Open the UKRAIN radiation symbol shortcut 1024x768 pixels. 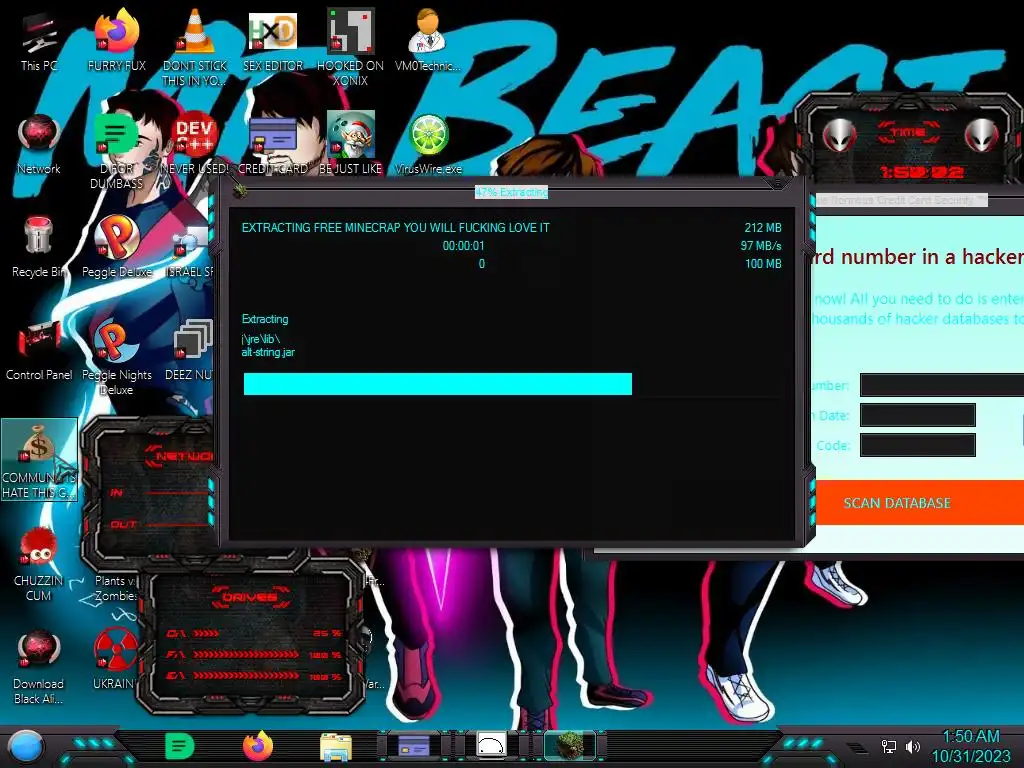tap(115, 660)
